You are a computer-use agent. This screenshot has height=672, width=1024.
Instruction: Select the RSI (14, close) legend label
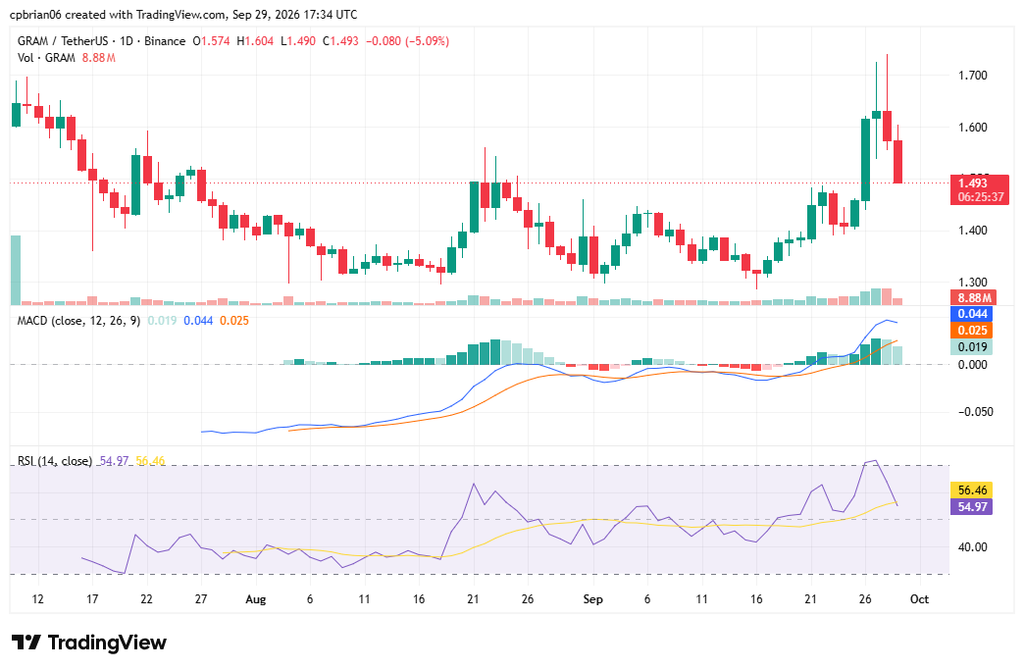coord(55,461)
